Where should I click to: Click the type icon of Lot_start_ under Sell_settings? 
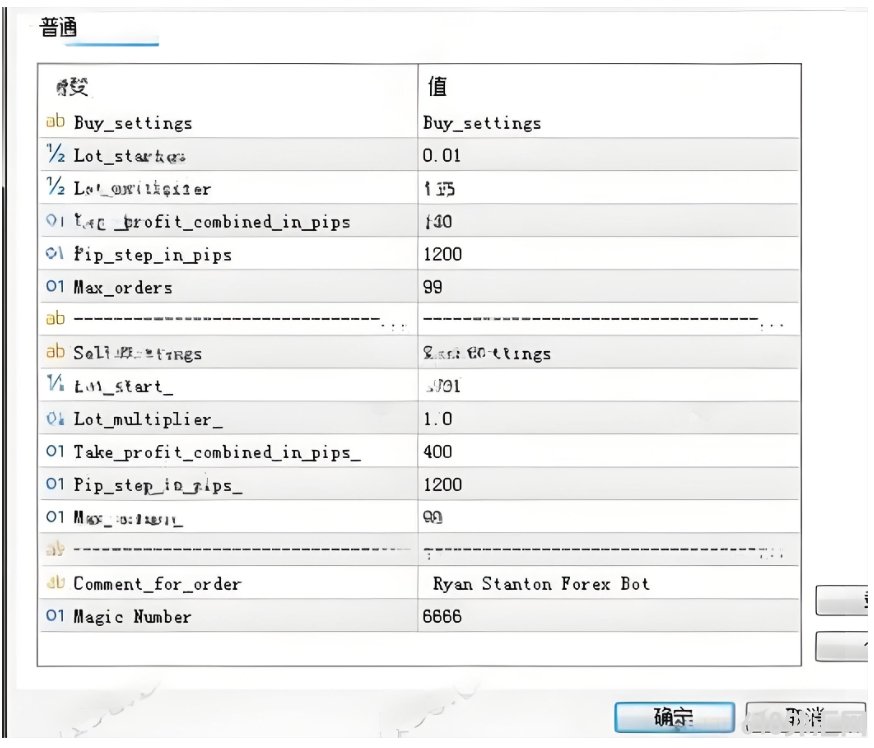click(x=56, y=383)
